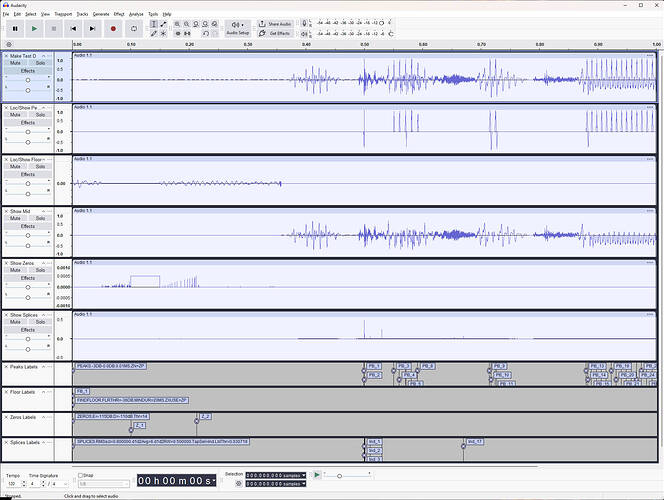Click Trim audio outside selection icon
The height and width of the screenshot is (500, 664).
pyautogui.click(x=177, y=33)
